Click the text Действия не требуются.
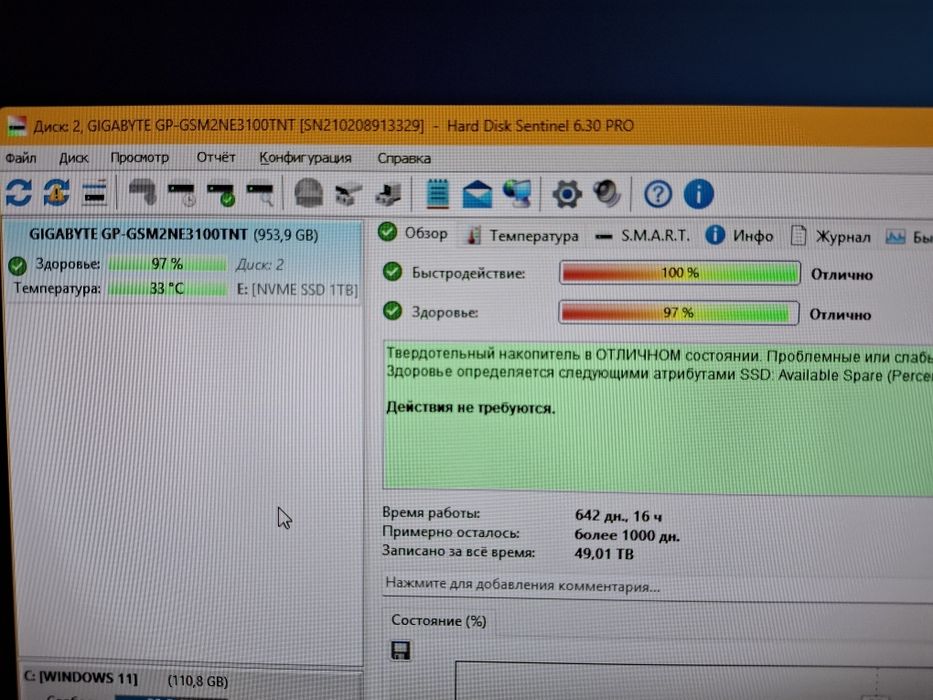Viewport: 933px width, 700px height. click(x=470, y=408)
